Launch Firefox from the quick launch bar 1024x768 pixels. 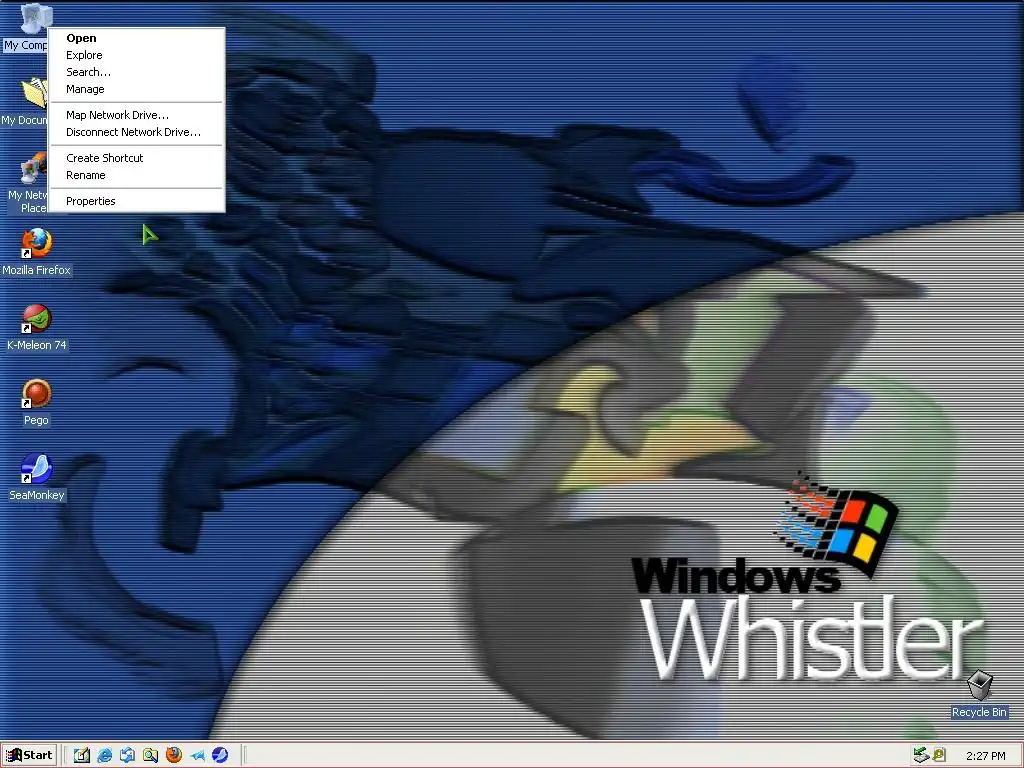tap(174, 756)
